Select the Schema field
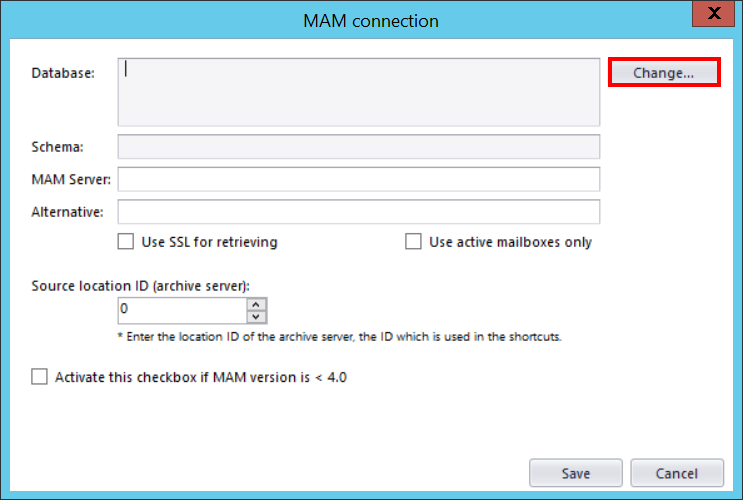 click(358, 147)
